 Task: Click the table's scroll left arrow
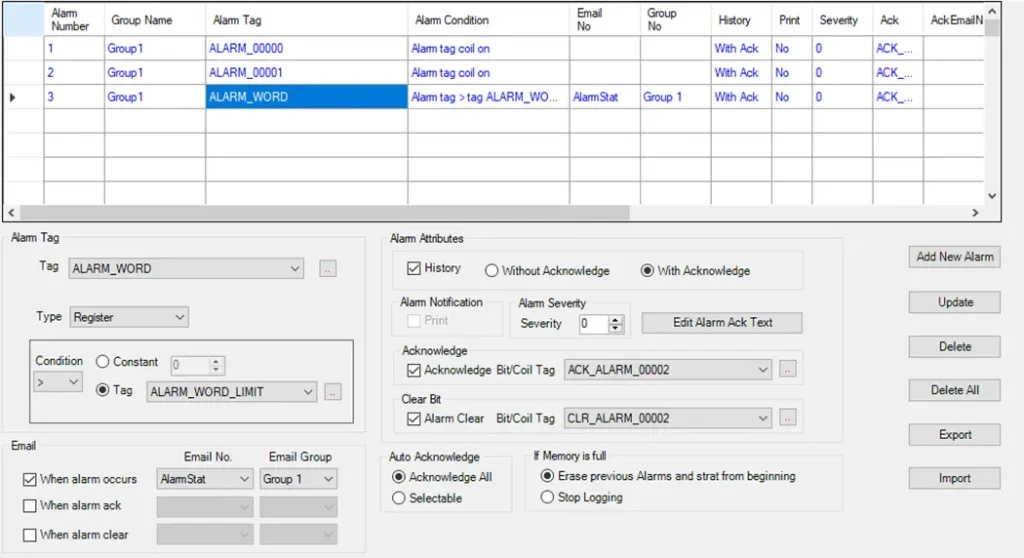(11, 213)
